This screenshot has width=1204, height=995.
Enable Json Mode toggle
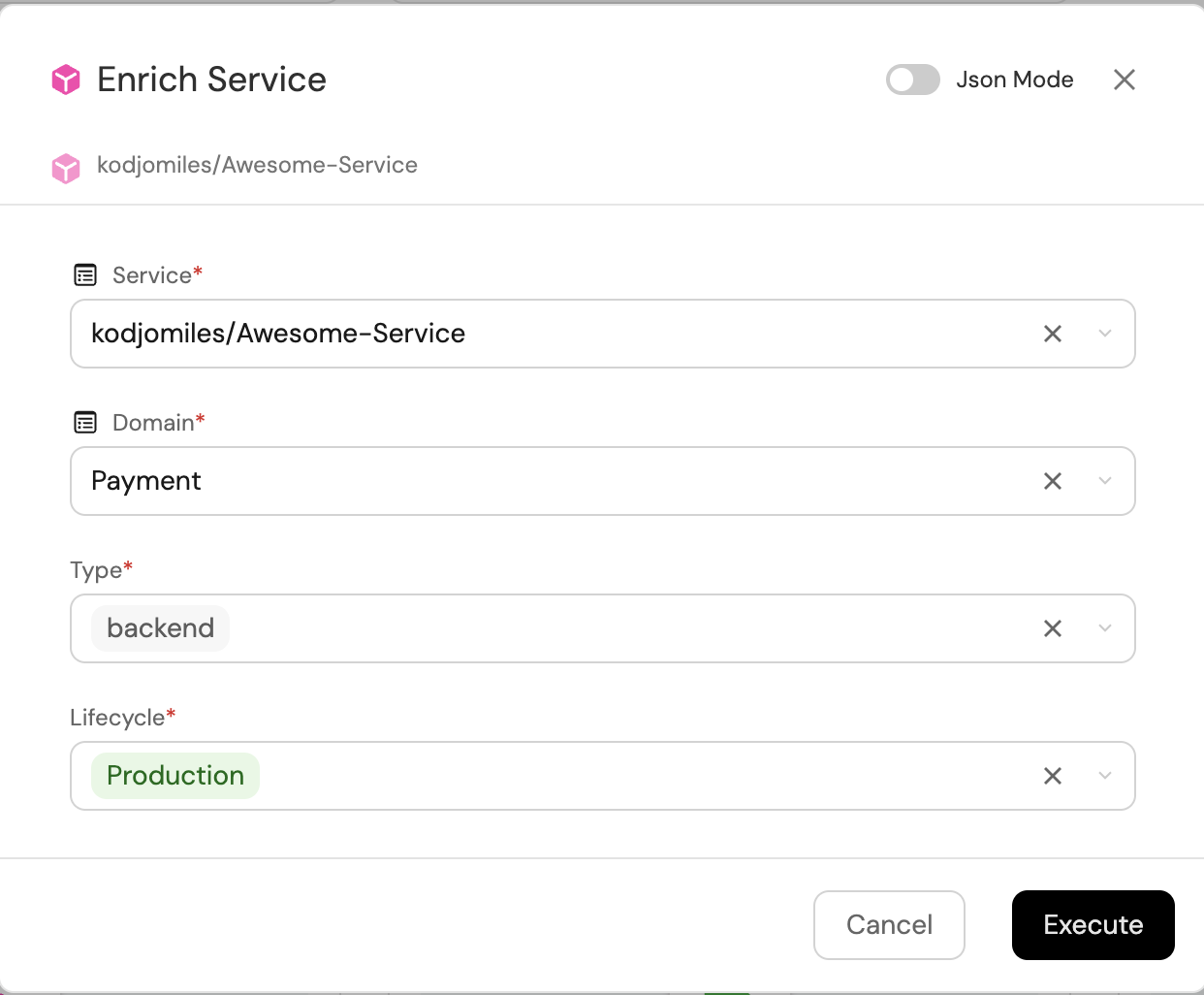(912, 80)
